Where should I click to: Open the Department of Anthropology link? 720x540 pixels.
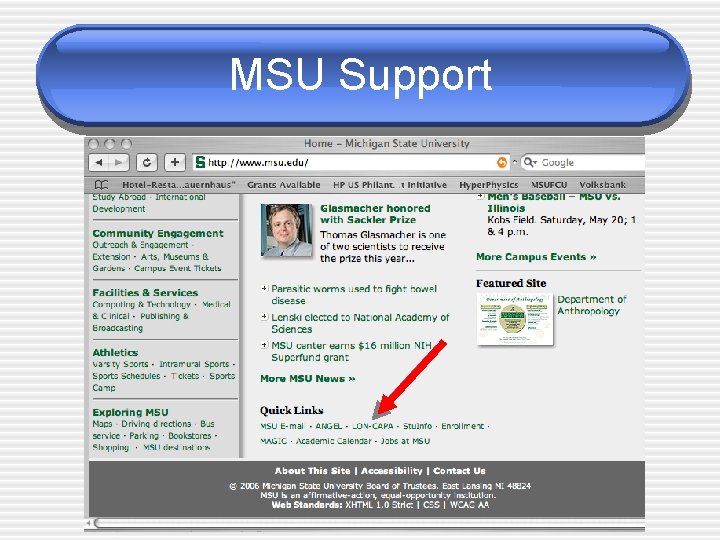(x=591, y=305)
